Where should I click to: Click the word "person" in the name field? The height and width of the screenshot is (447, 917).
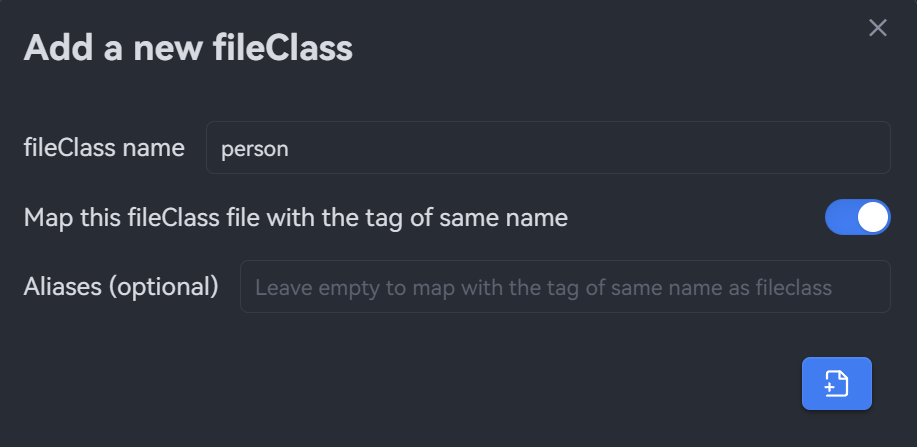[x=254, y=149]
